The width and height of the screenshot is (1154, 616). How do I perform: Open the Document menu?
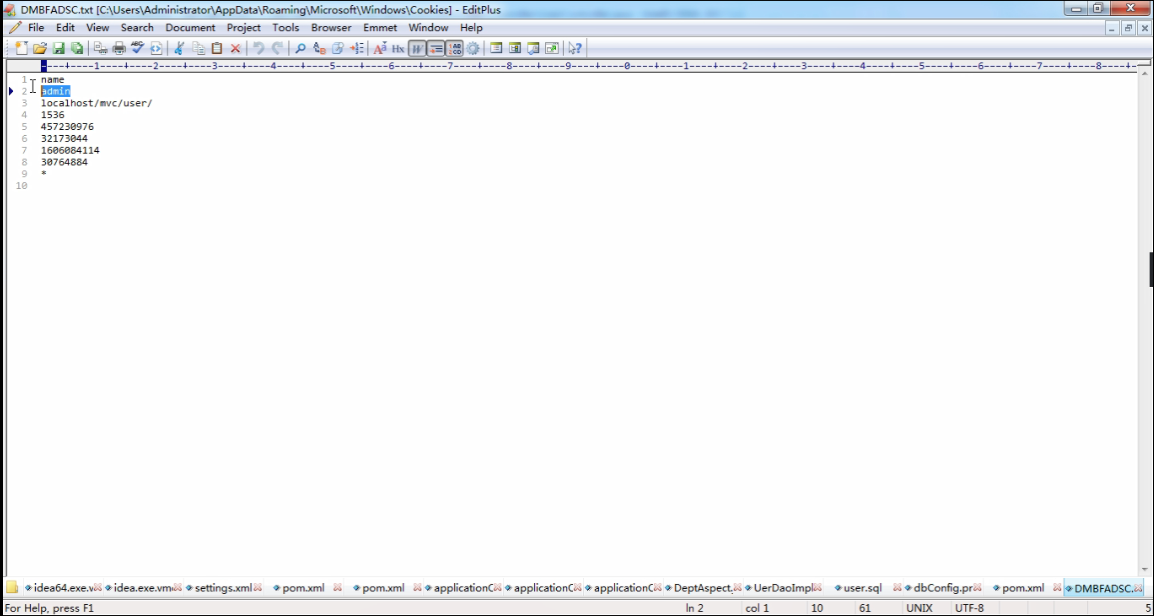click(191, 28)
